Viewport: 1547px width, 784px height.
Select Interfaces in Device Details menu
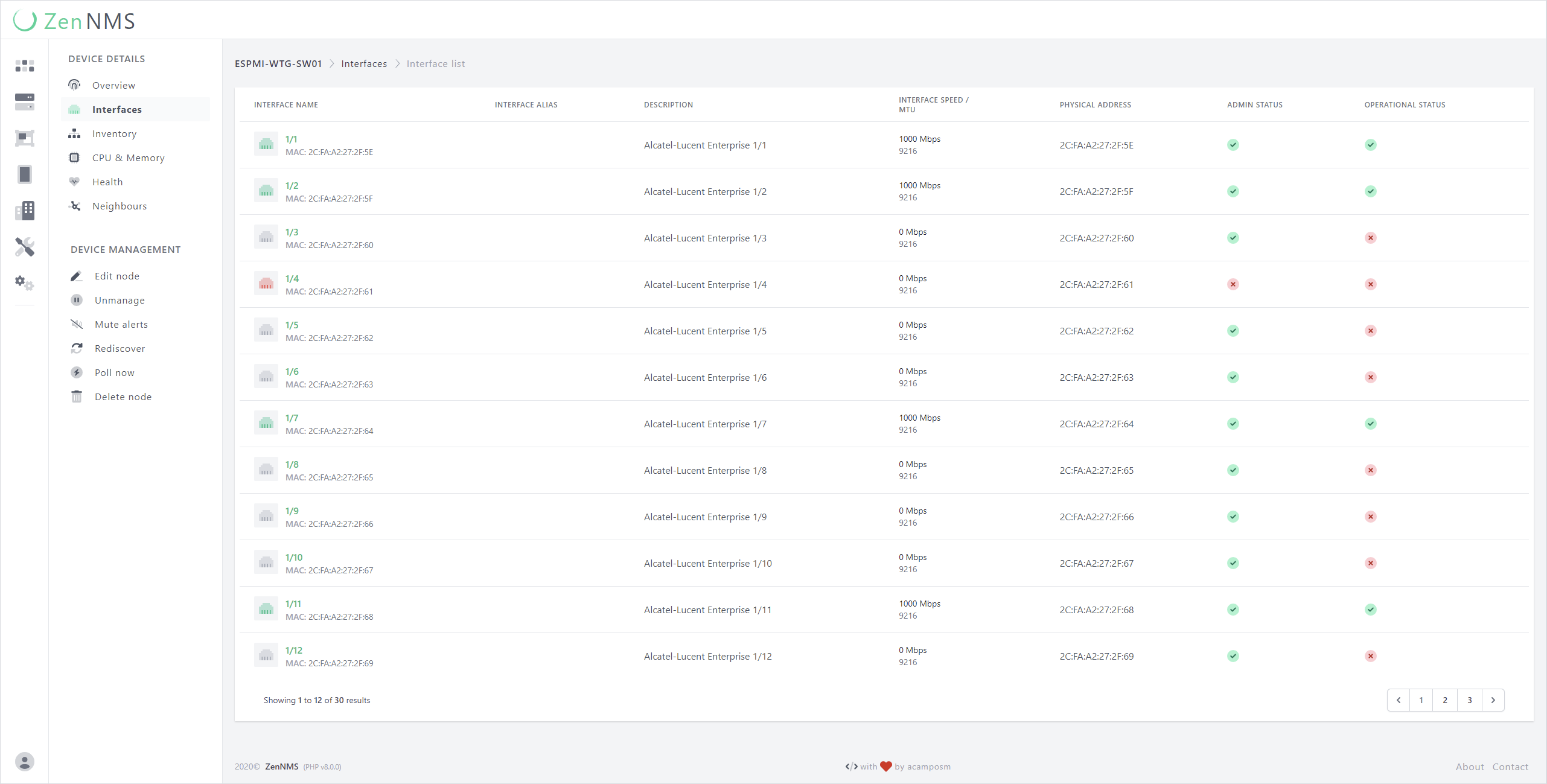(135, 109)
